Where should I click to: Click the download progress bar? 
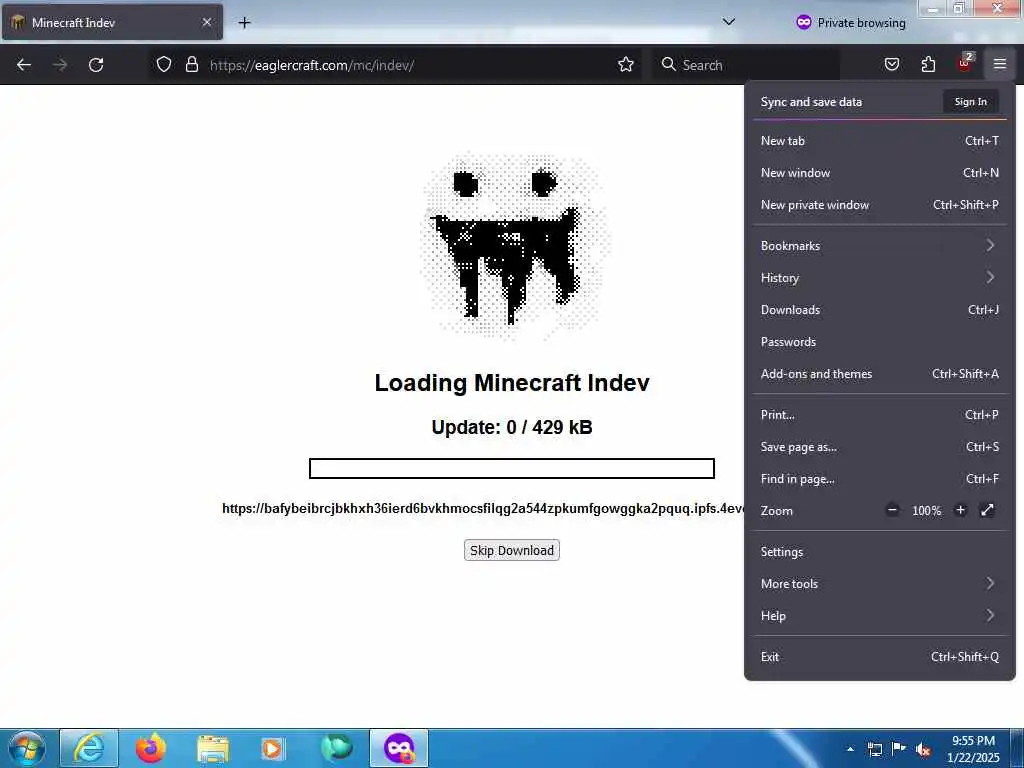(x=511, y=468)
